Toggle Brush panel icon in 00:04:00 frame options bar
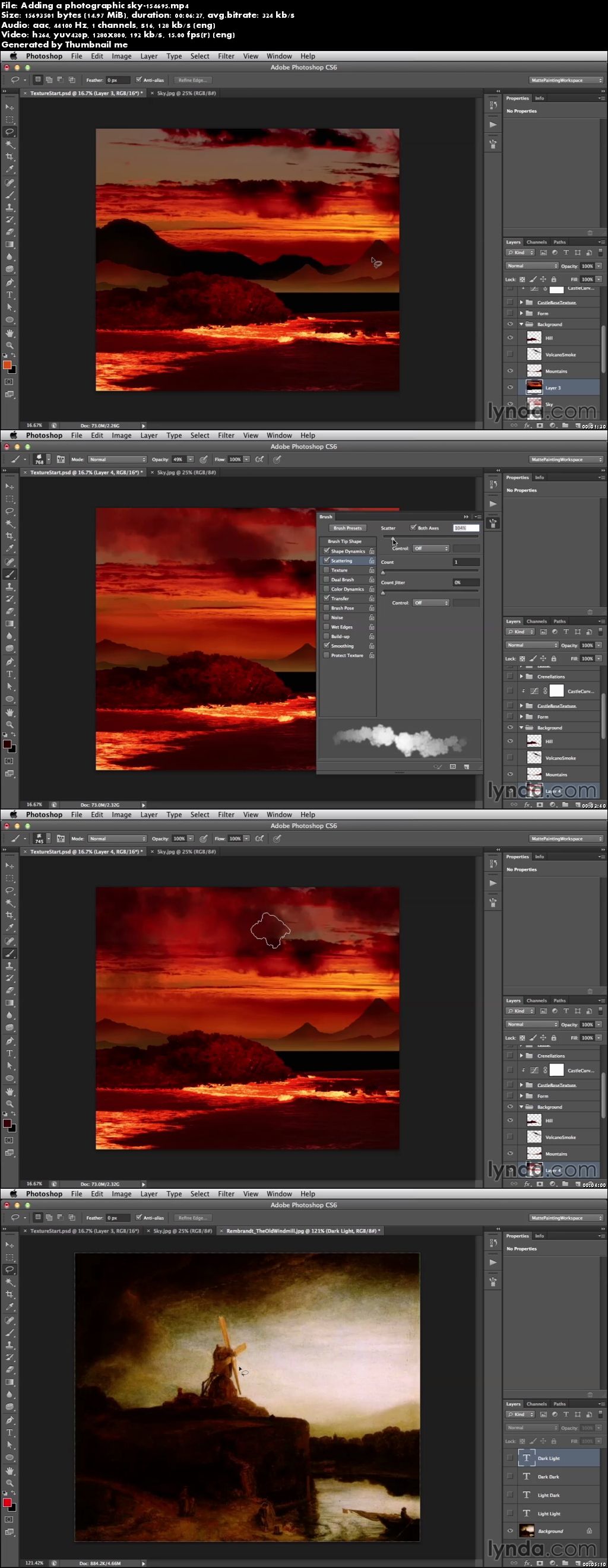This screenshot has height=1568, width=608. pos(61,839)
